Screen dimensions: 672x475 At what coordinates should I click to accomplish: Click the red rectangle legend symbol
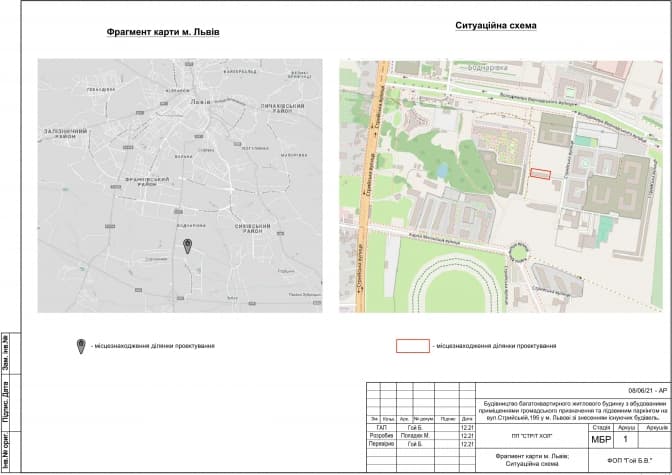coord(412,346)
